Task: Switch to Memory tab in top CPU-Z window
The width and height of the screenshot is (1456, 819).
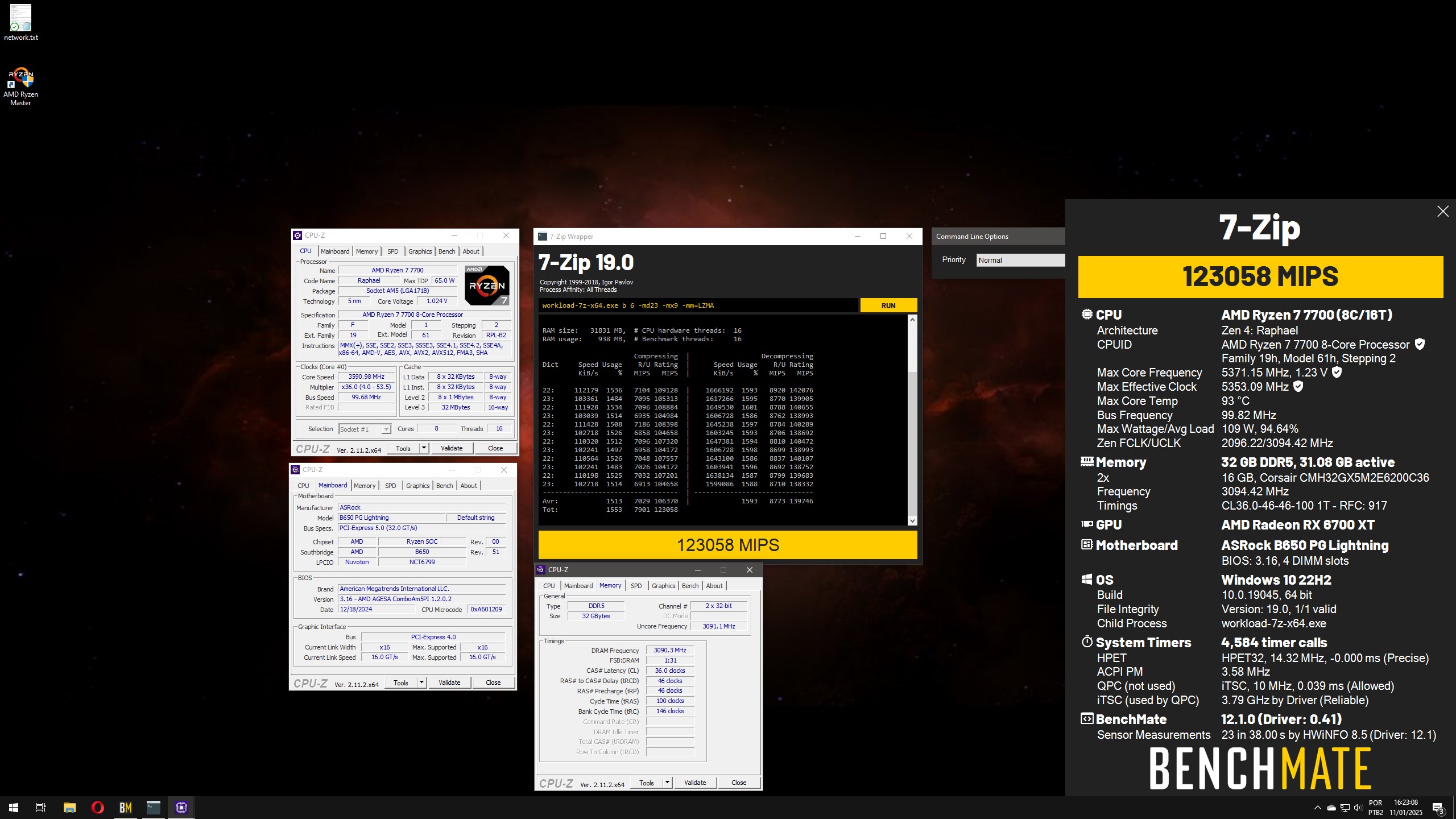Action: pyautogui.click(x=367, y=251)
